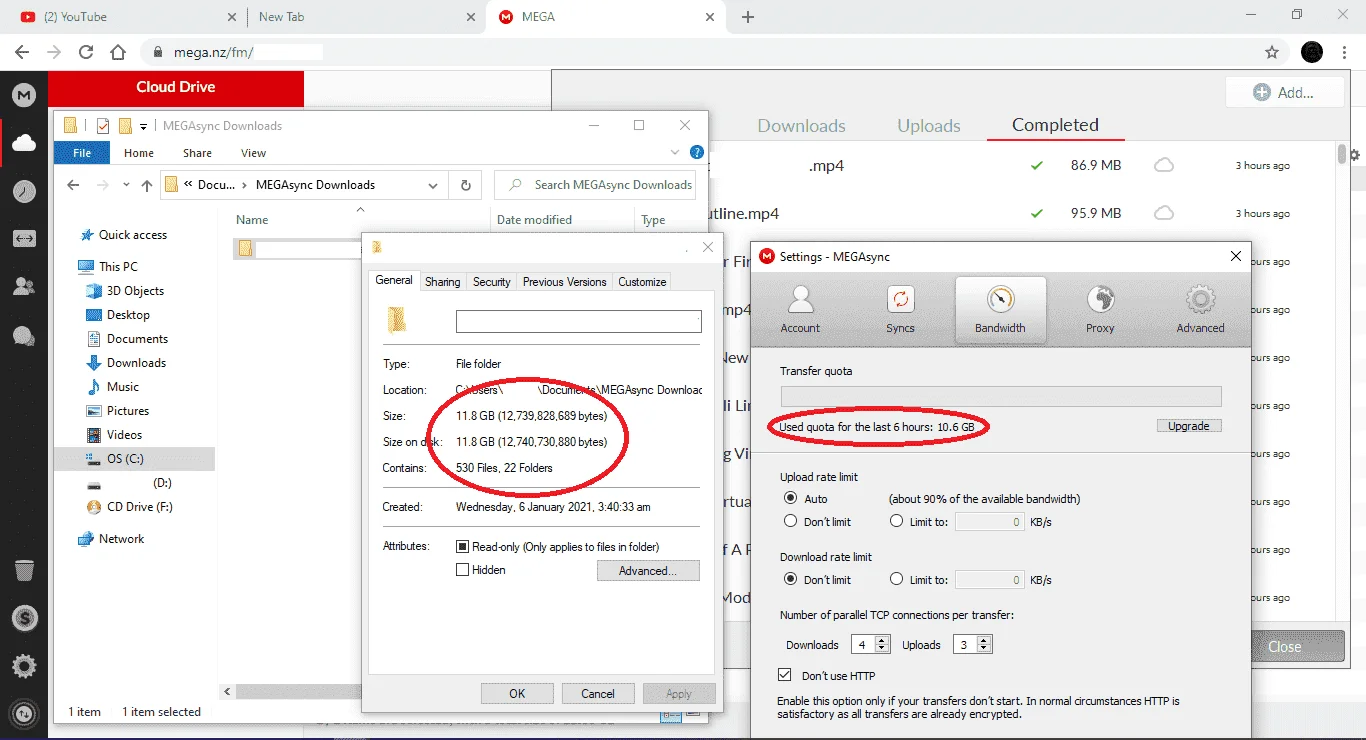Open the Account section in MEGAsync Settings
1366x740 pixels.
pyautogui.click(x=800, y=309)
